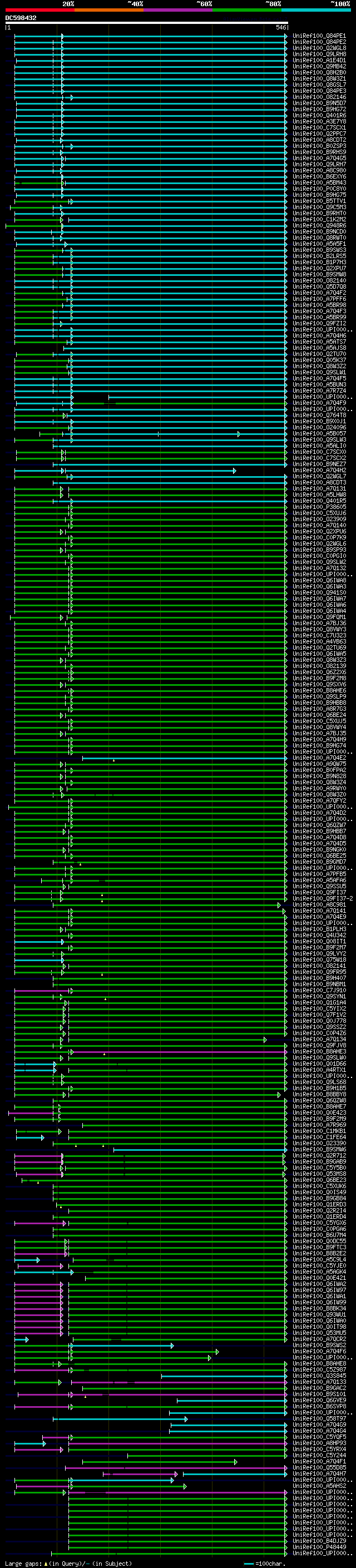Click label UniRef100_Q8GSL7
The width and height of the screenshot is (356, 1568).
[319, 85]
